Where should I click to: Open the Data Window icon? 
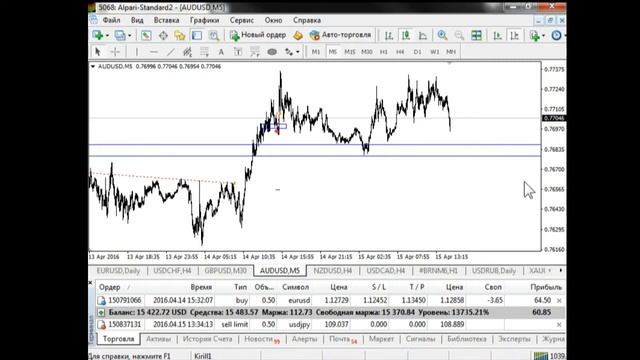click(163, 36)
